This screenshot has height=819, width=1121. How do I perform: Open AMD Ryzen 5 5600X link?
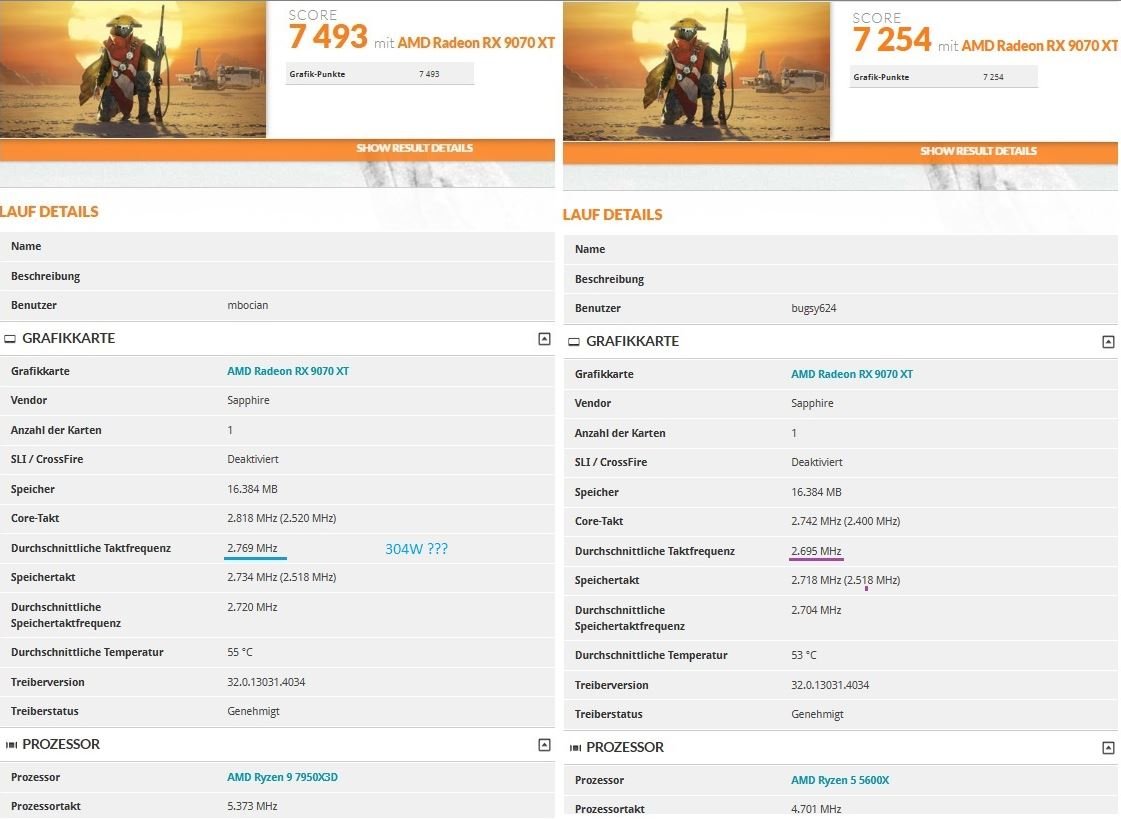point(840,780)
